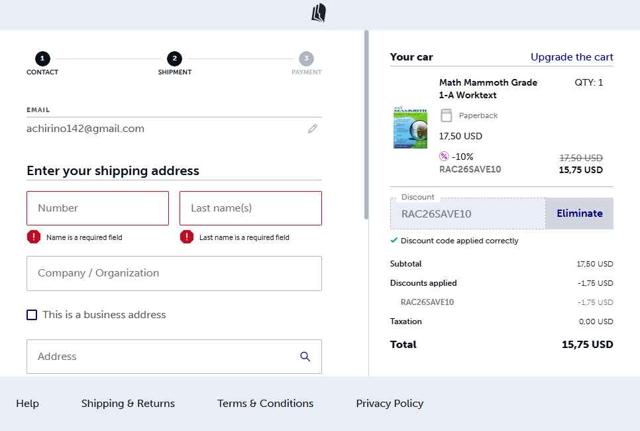640x431 pixels.
Task: View the Terms & Conditions link
Action: tap(265, 404)
